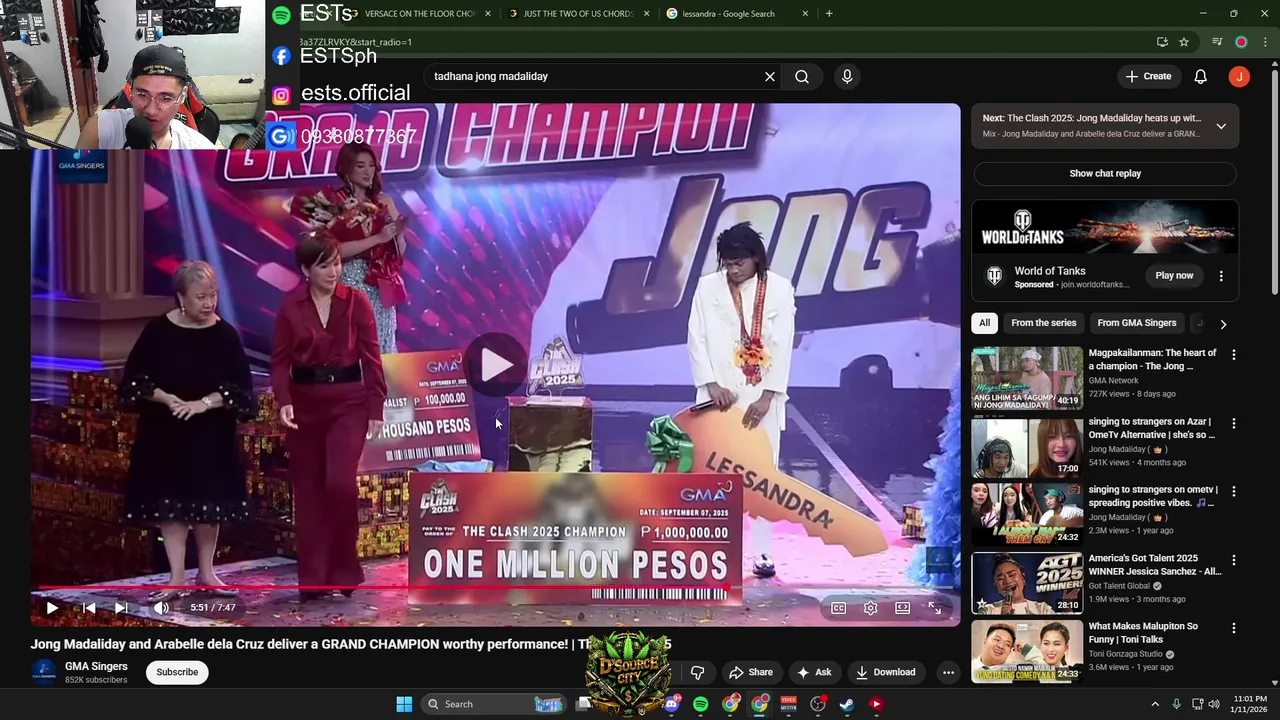
Task: Click the Create video button
Action: pos(1148,76)
